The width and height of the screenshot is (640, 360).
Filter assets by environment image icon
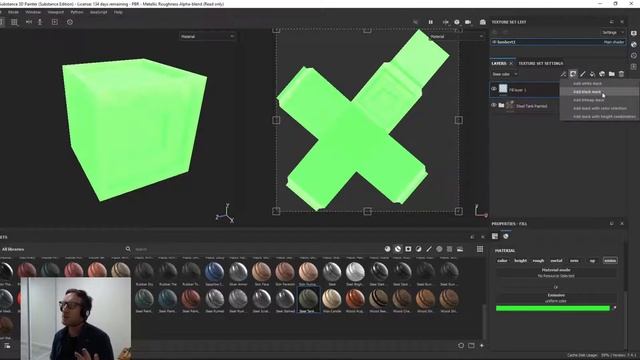pos(460,249)
